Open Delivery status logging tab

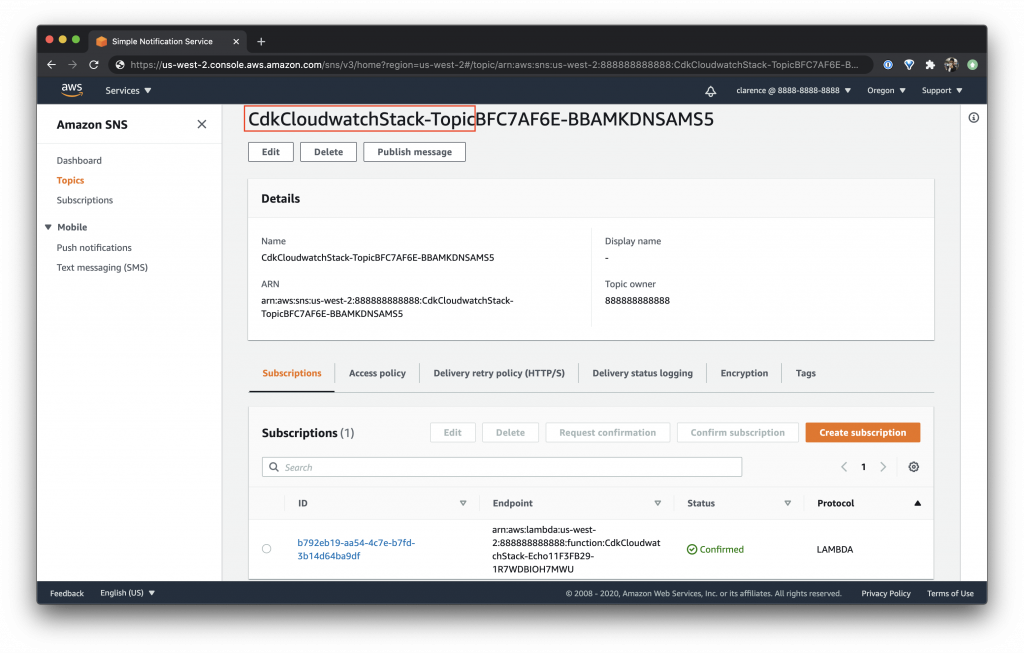643,374
